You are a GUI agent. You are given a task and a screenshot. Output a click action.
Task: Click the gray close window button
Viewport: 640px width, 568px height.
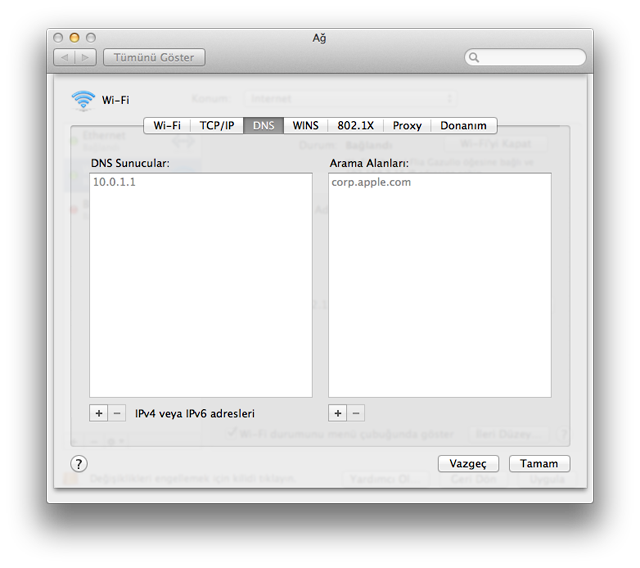[x=58, y=38]
